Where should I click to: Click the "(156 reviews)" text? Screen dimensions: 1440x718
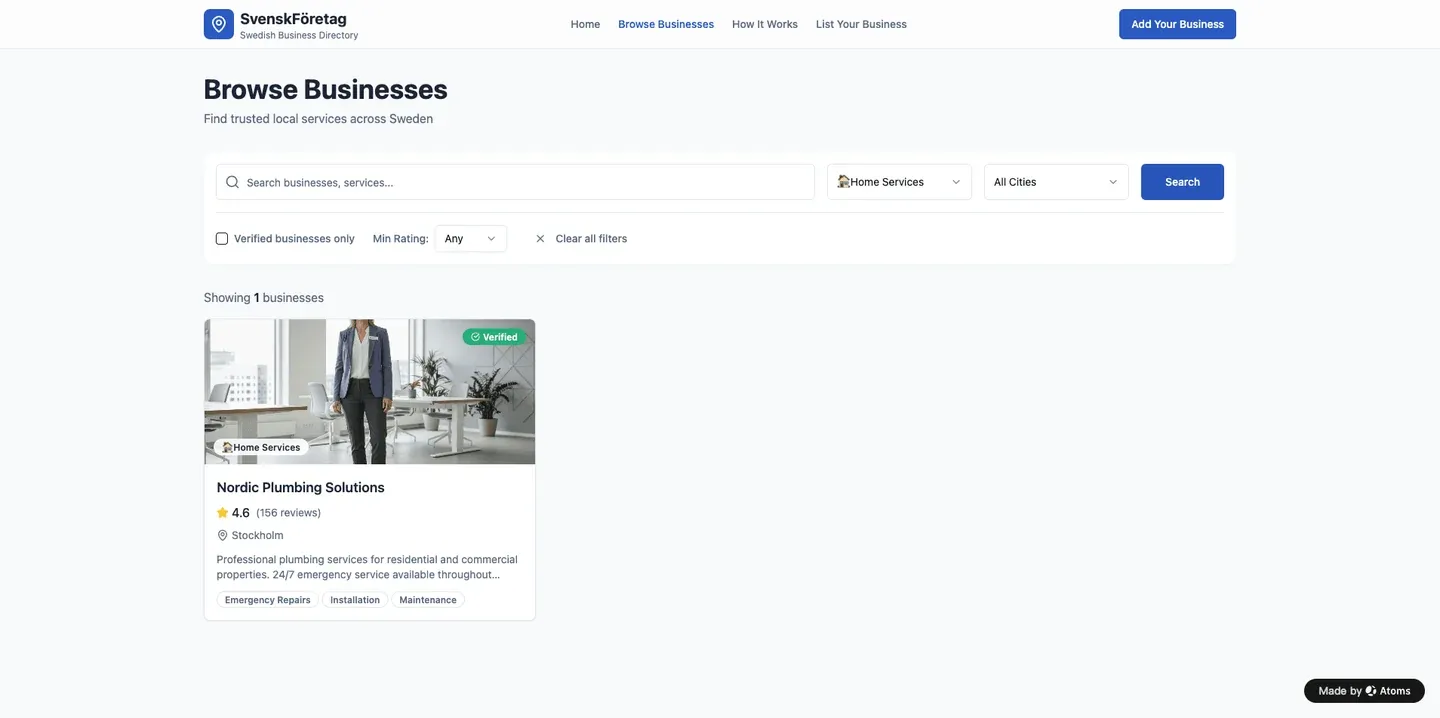288,513
